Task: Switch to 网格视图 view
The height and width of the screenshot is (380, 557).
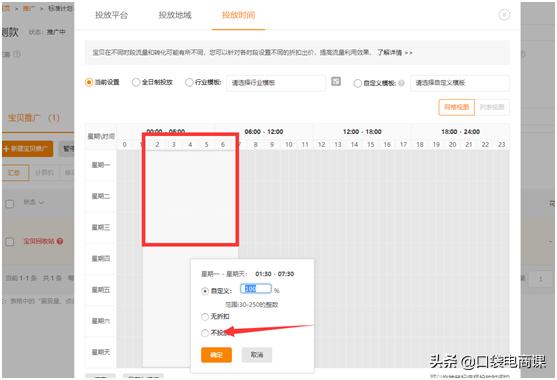Action: tap(456, 107)
